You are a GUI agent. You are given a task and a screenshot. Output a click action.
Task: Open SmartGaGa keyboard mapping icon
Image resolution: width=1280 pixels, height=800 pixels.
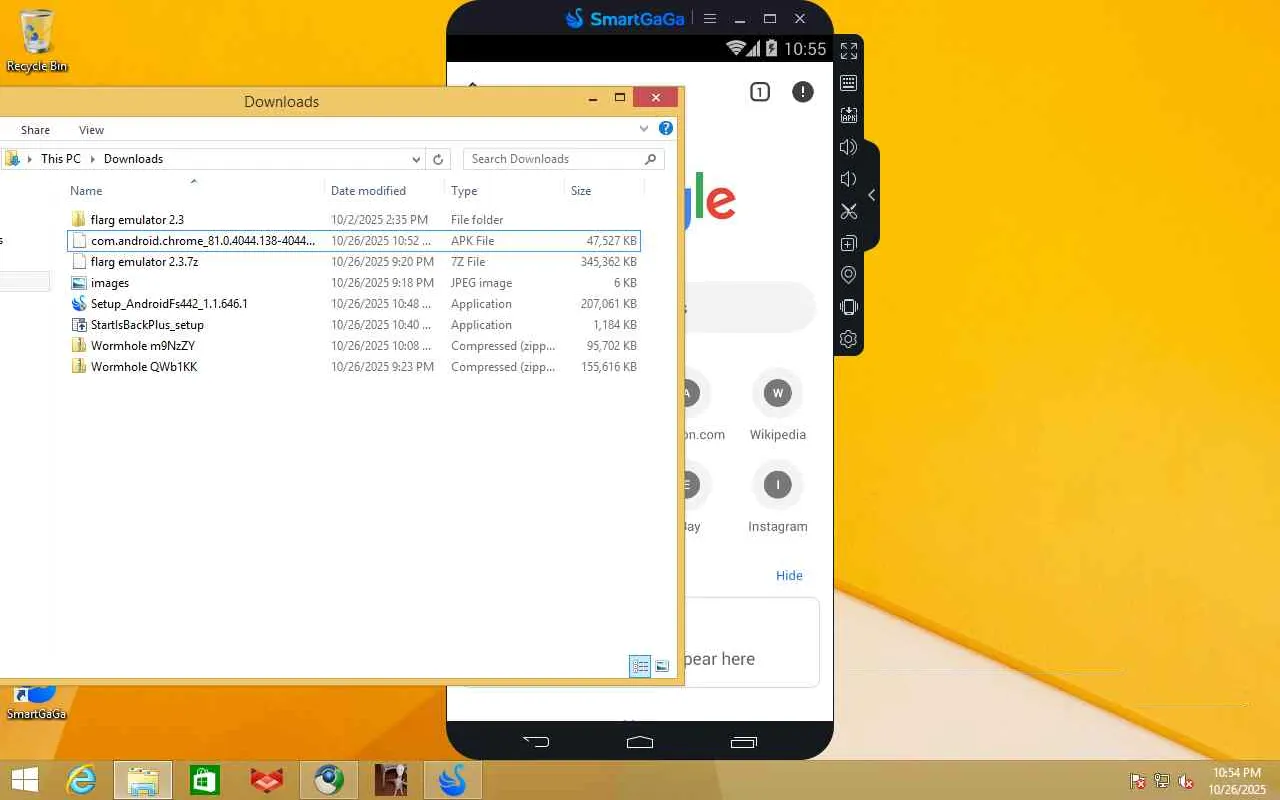848,83
